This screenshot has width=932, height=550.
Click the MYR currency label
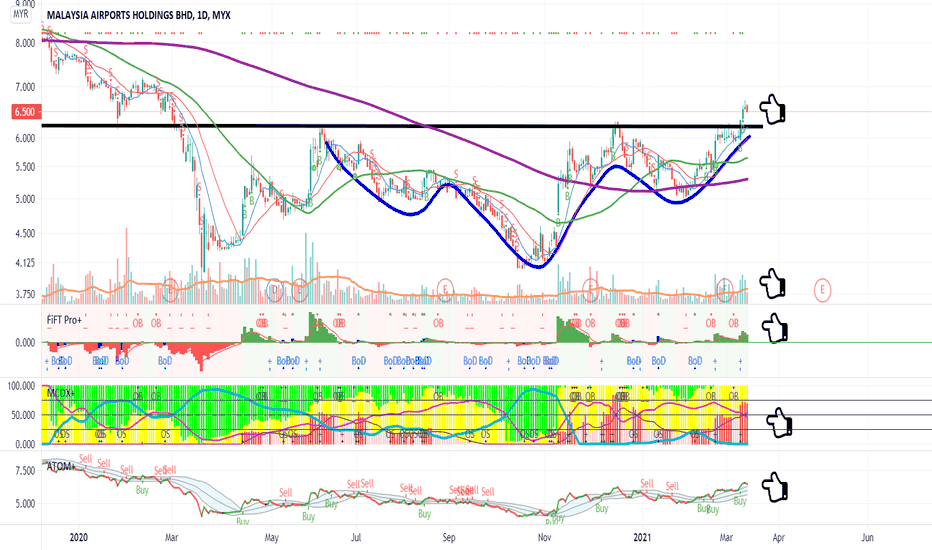coord(21,14)
